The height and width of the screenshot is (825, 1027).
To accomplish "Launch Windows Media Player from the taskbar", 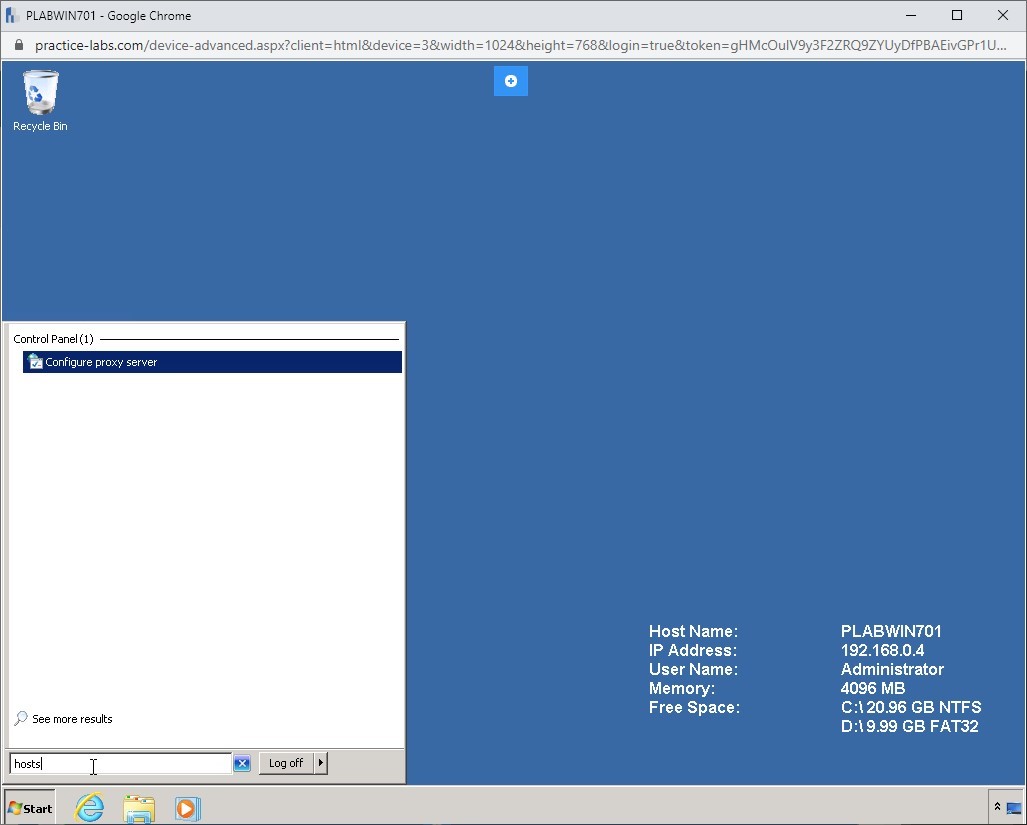I will 187,808.
